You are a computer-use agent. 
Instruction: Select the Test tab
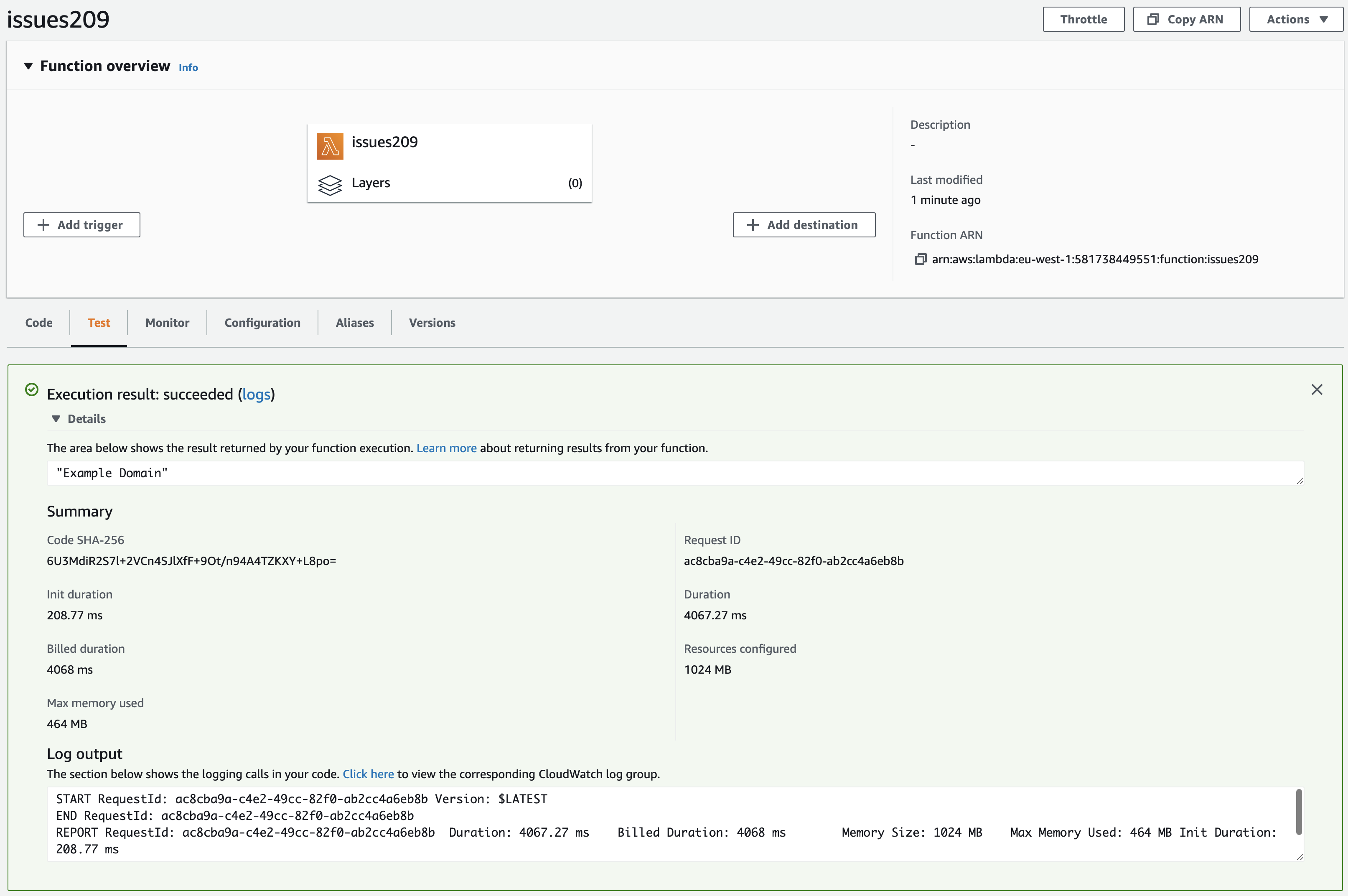pyautogui.click(x=99, y=323)
